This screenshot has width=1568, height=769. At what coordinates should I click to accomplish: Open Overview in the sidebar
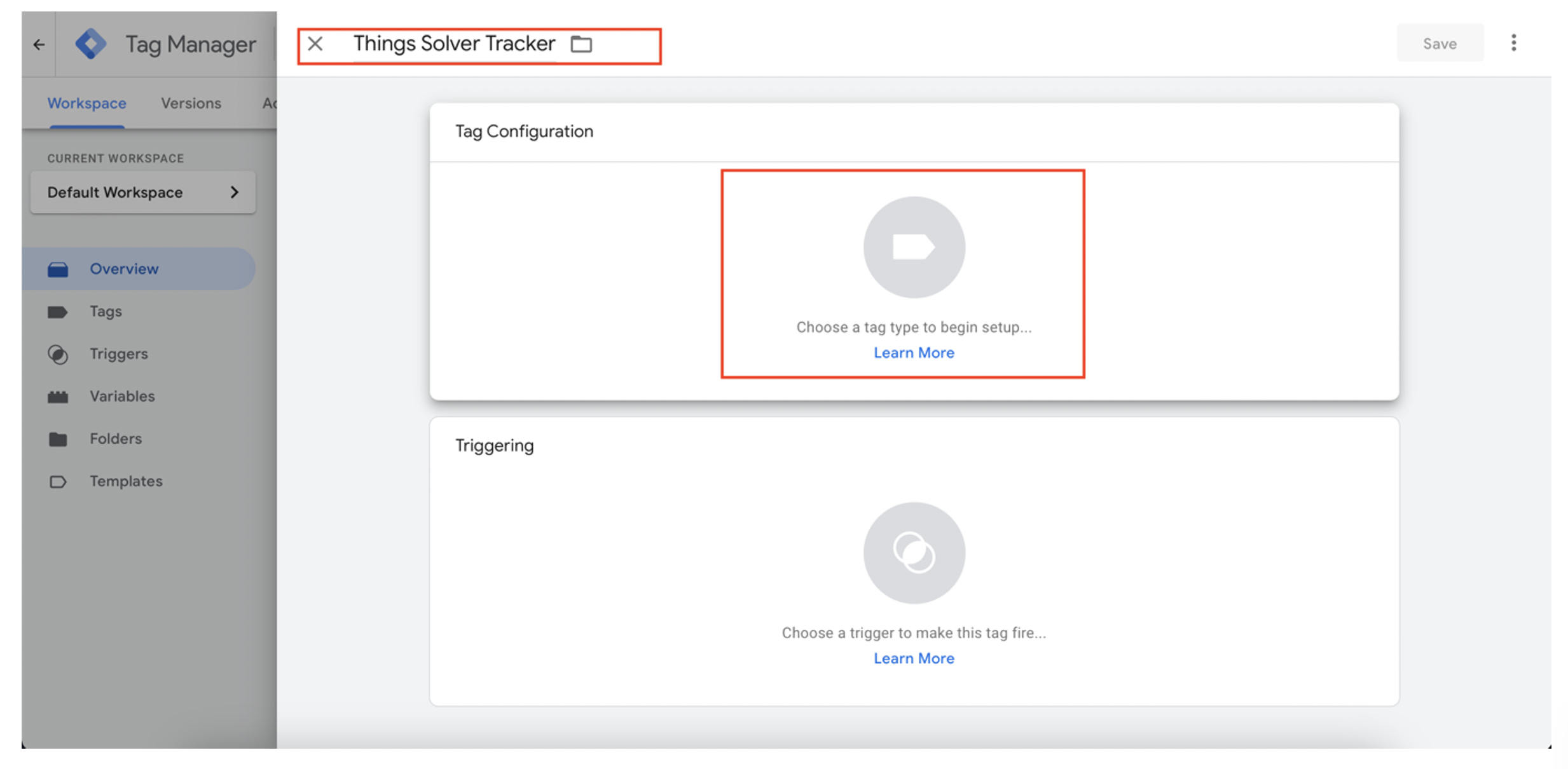pos(139,269)
